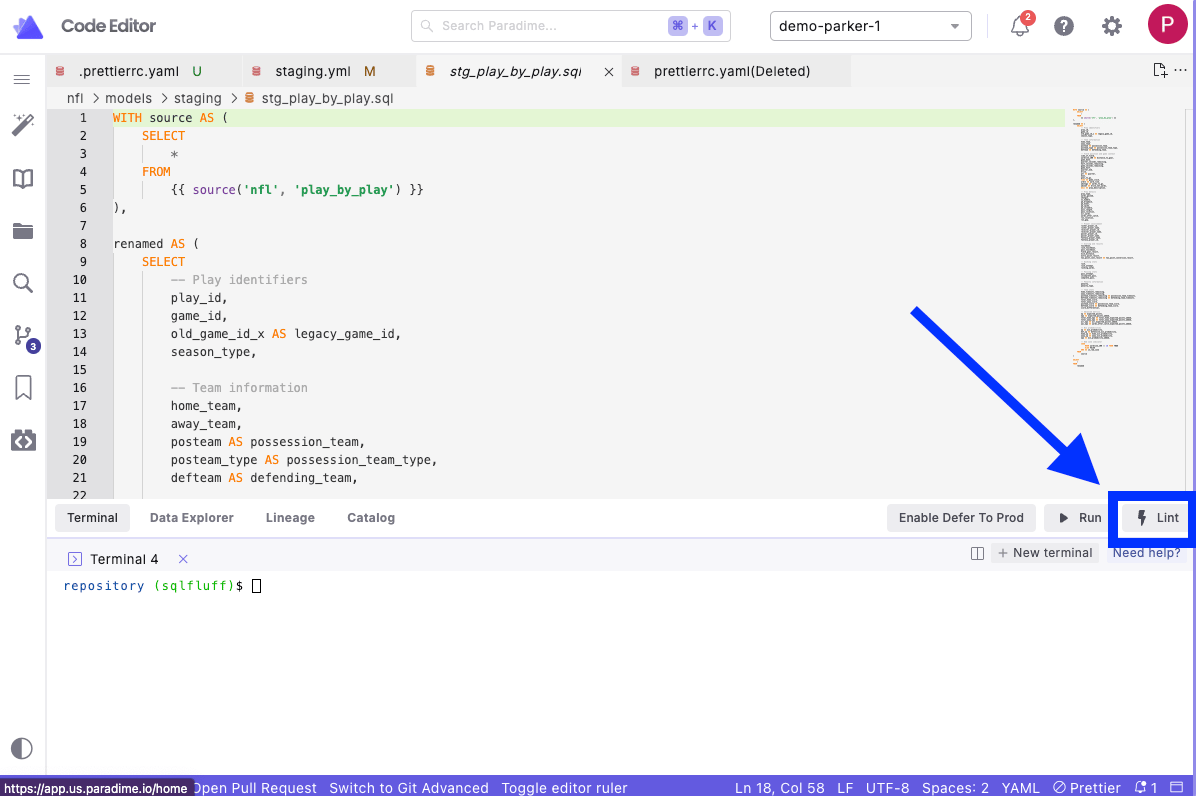This screenshot has height=796, width=1196.
Task: Toggle the dark/light theme icon
Action: point(22,748)
